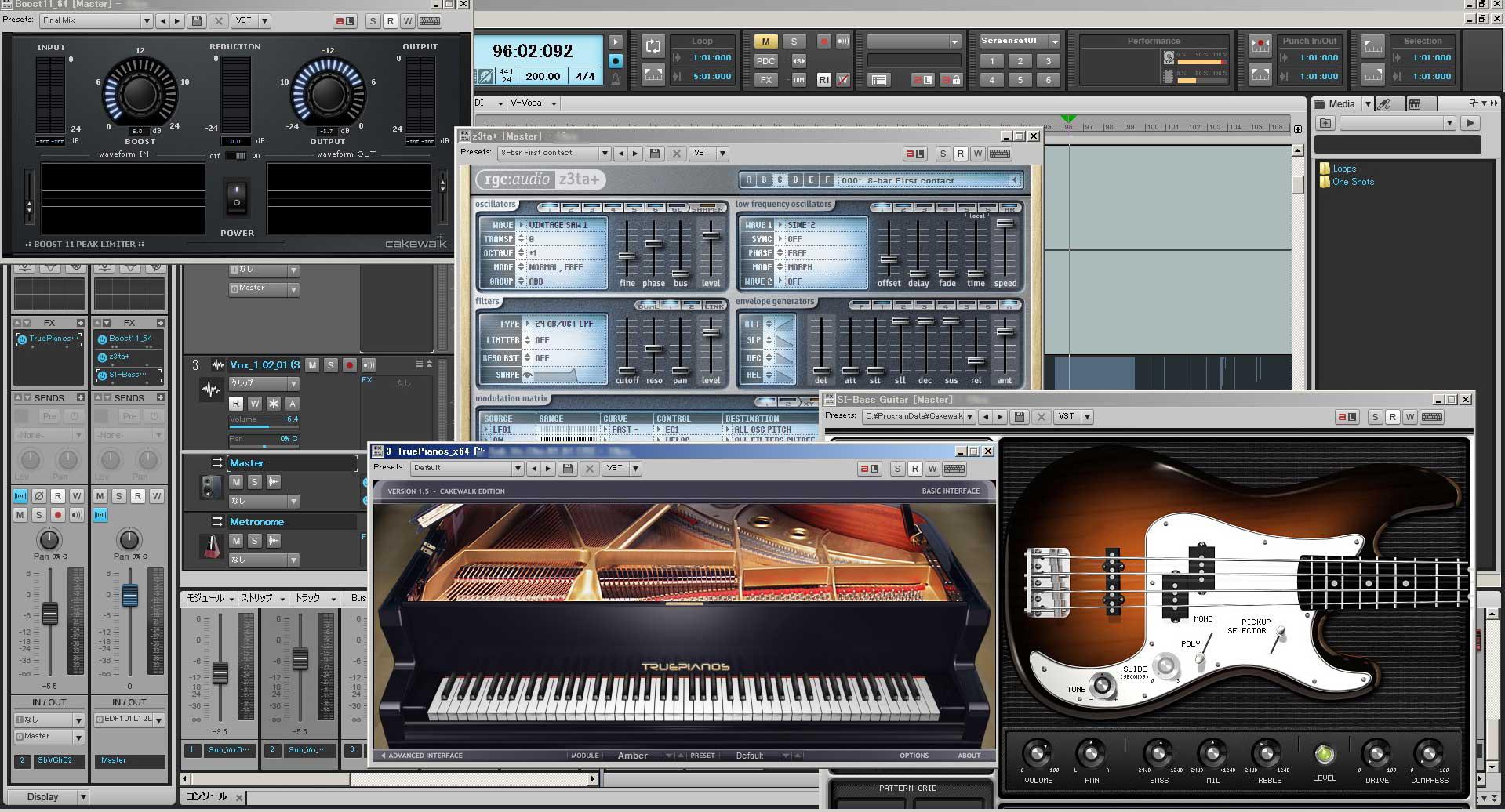Set loop points to selection icon
1505x812 pixels.
(x=653, y=74)
